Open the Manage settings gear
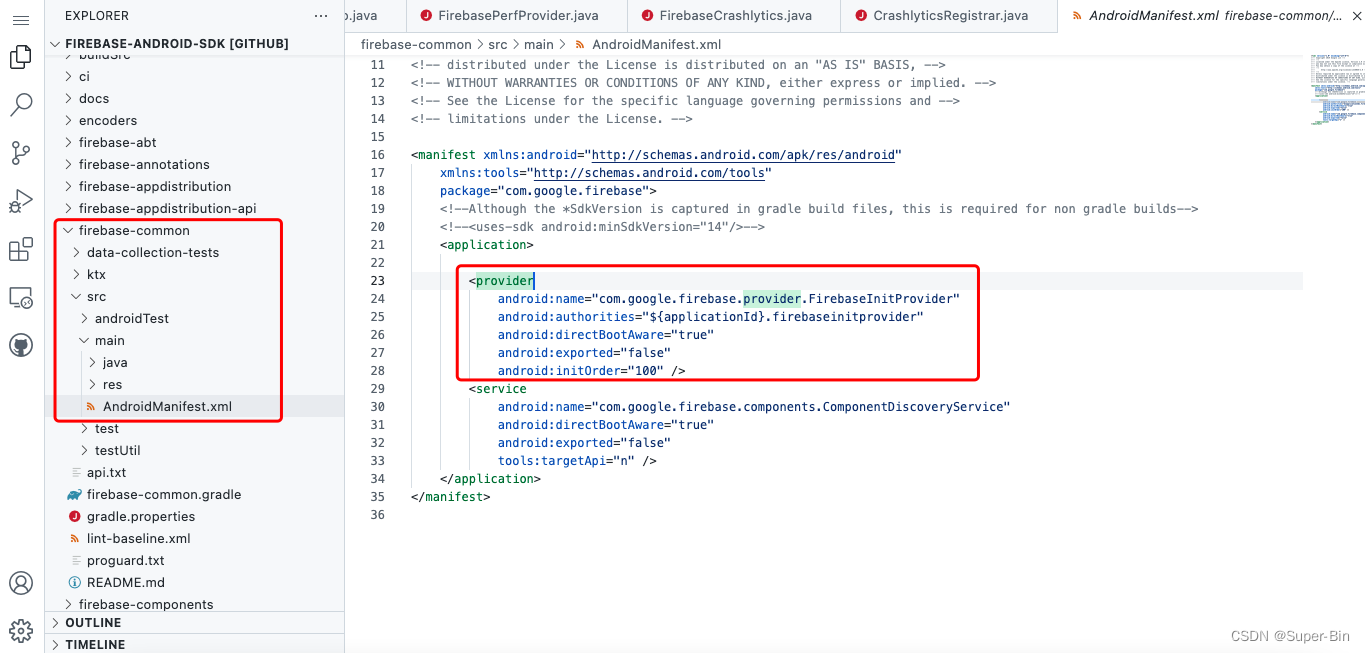The height and width of the screenshot is (653, 1365). [21, 631]
